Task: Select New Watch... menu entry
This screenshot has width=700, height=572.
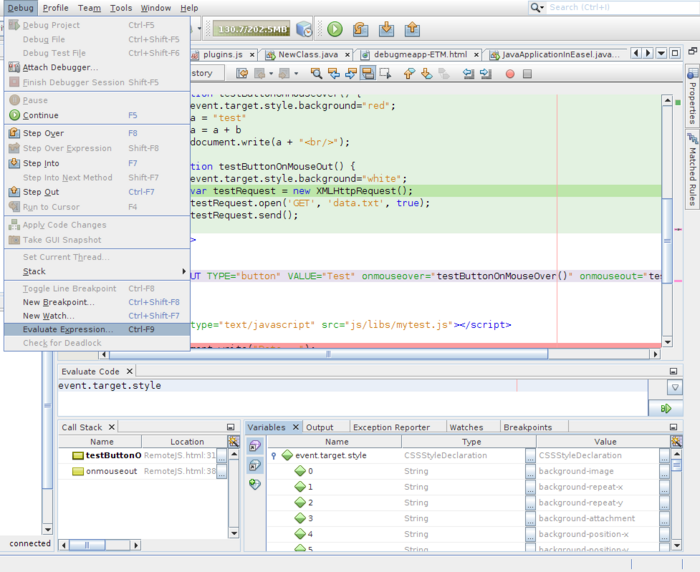Action: point(97,316)
